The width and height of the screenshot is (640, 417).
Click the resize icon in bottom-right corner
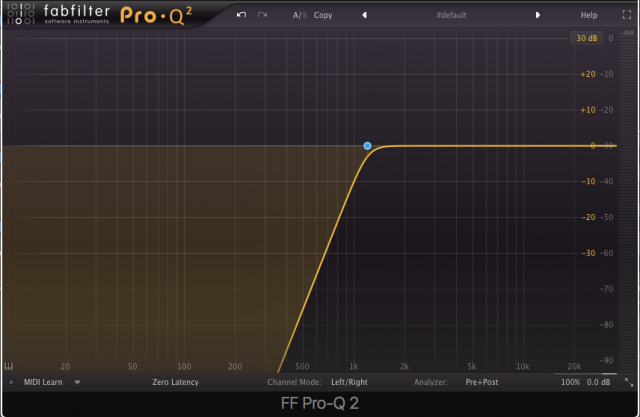629,382
